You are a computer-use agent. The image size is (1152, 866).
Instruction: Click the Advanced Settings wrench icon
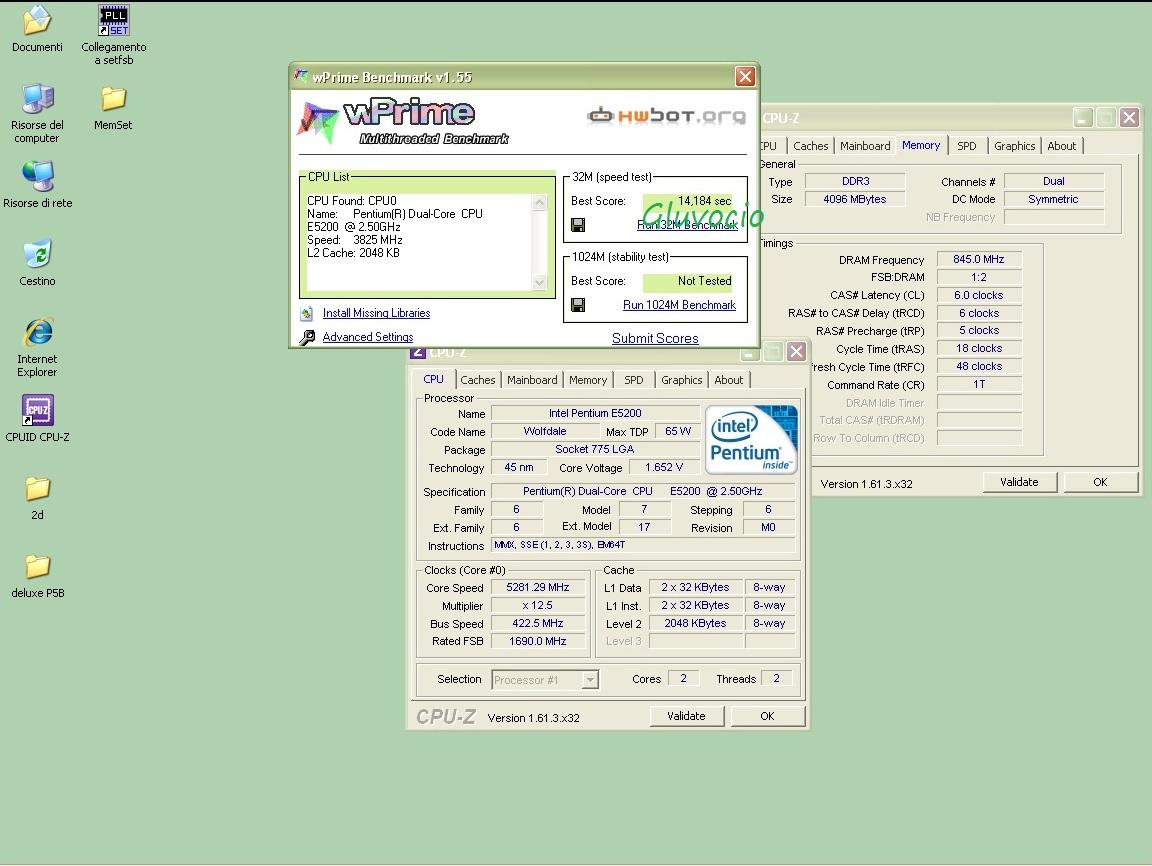point(307,337)
